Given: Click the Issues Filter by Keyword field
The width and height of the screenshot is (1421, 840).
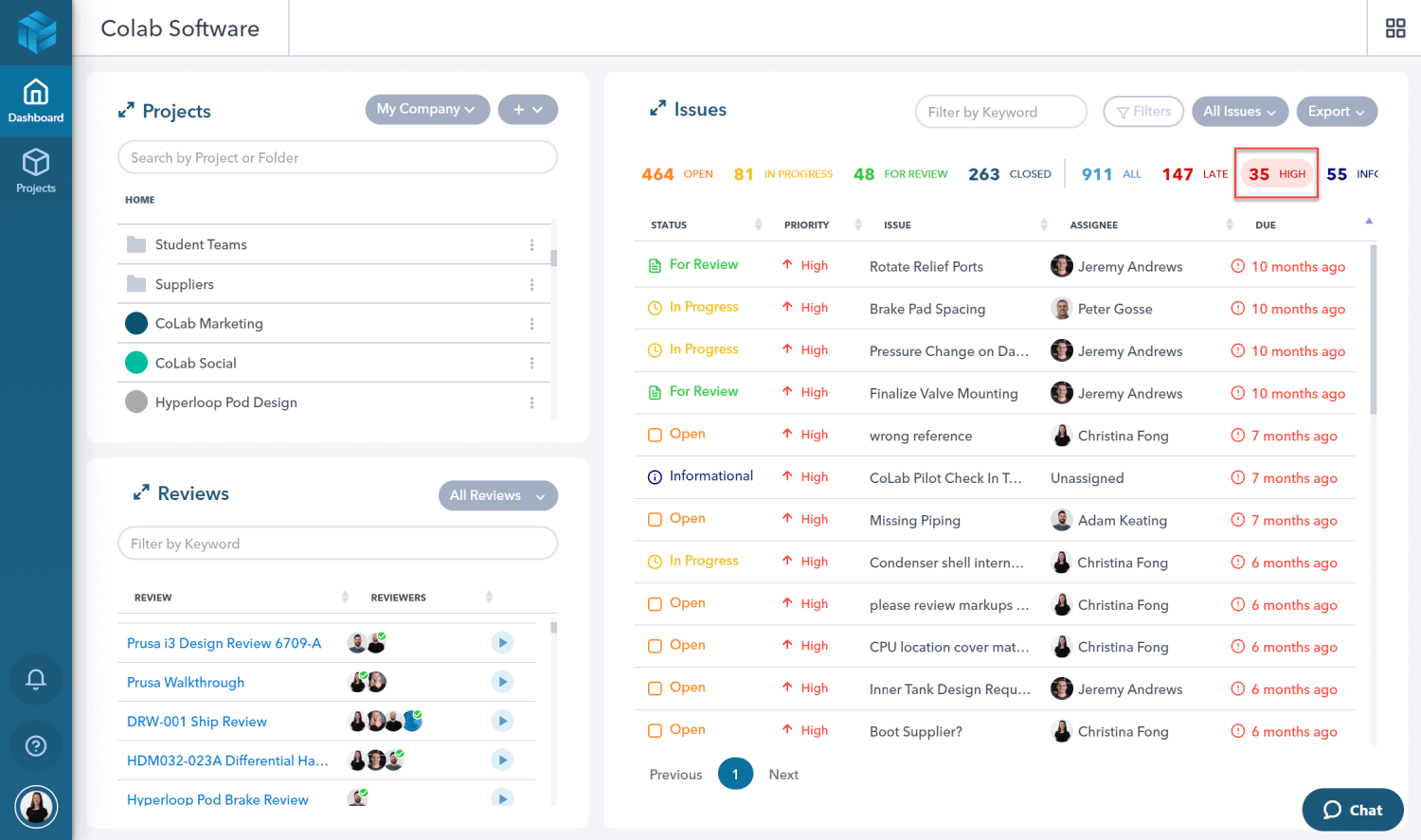Looking at the screenshot, I should (1000, 112).
